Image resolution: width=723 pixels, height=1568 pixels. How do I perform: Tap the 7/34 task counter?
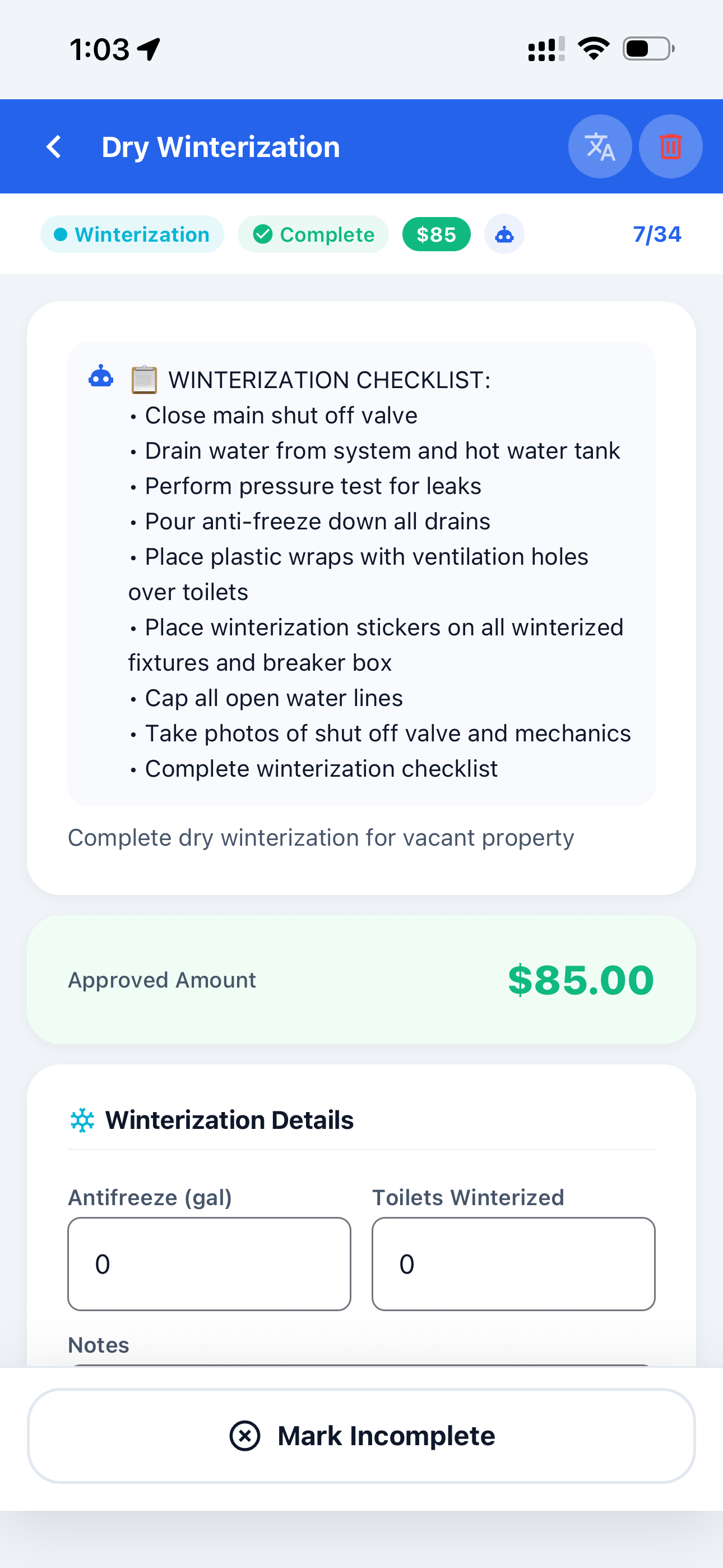pyautogui.click(x=657, y=234)
